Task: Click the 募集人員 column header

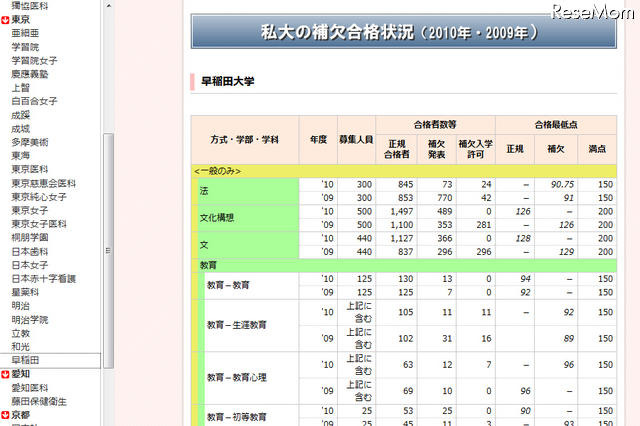Action: [356, 140]
